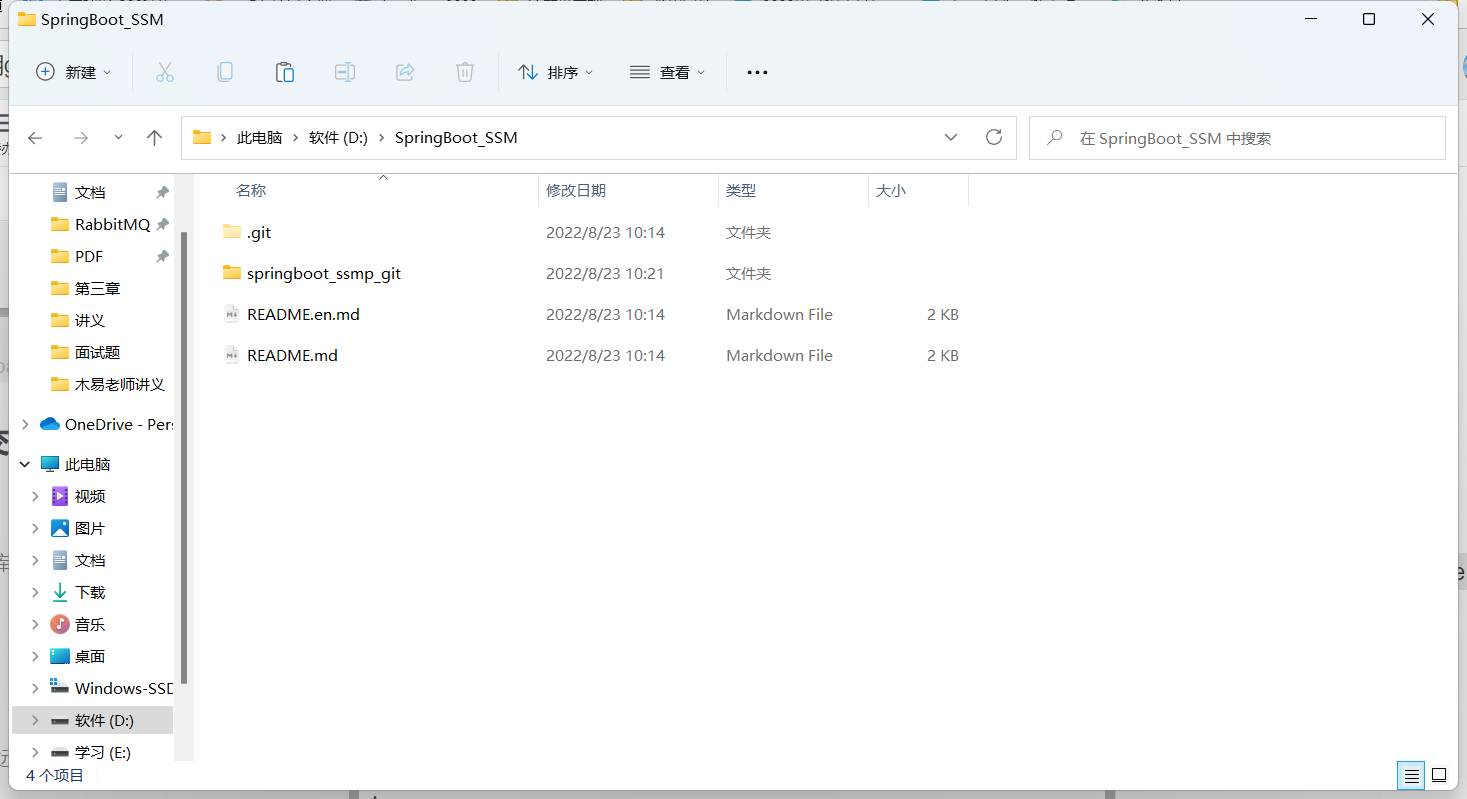Switch to details view icon in status bar

pyautogui.click(x=1411, y=775)
